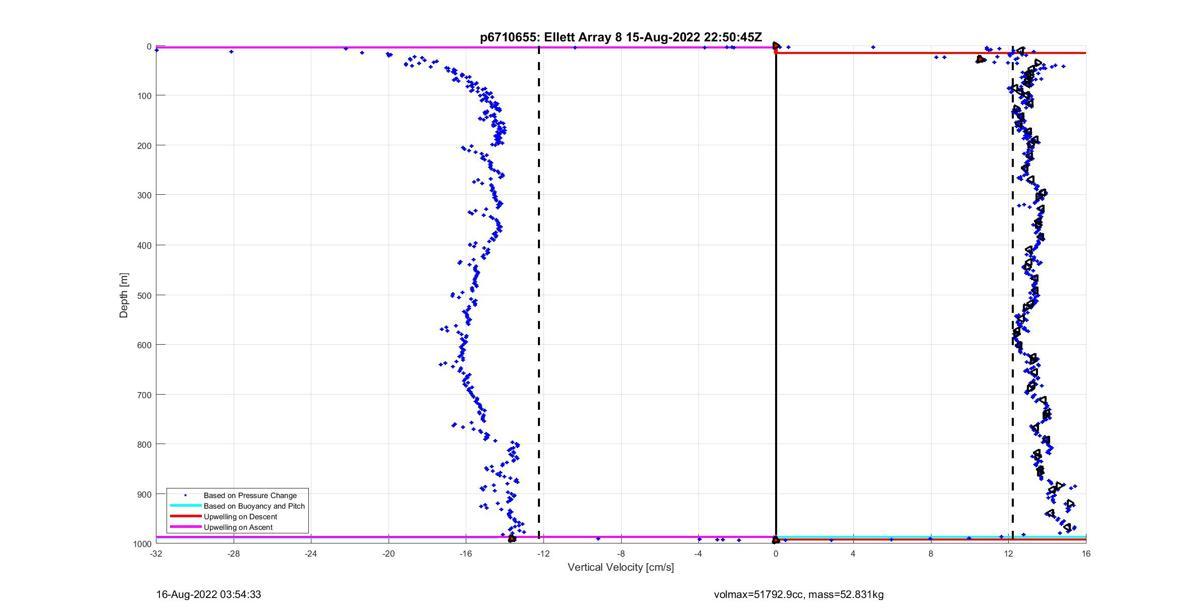Select legend entry 'Based on Buoyancy and Pitch'

click(254, 506)
